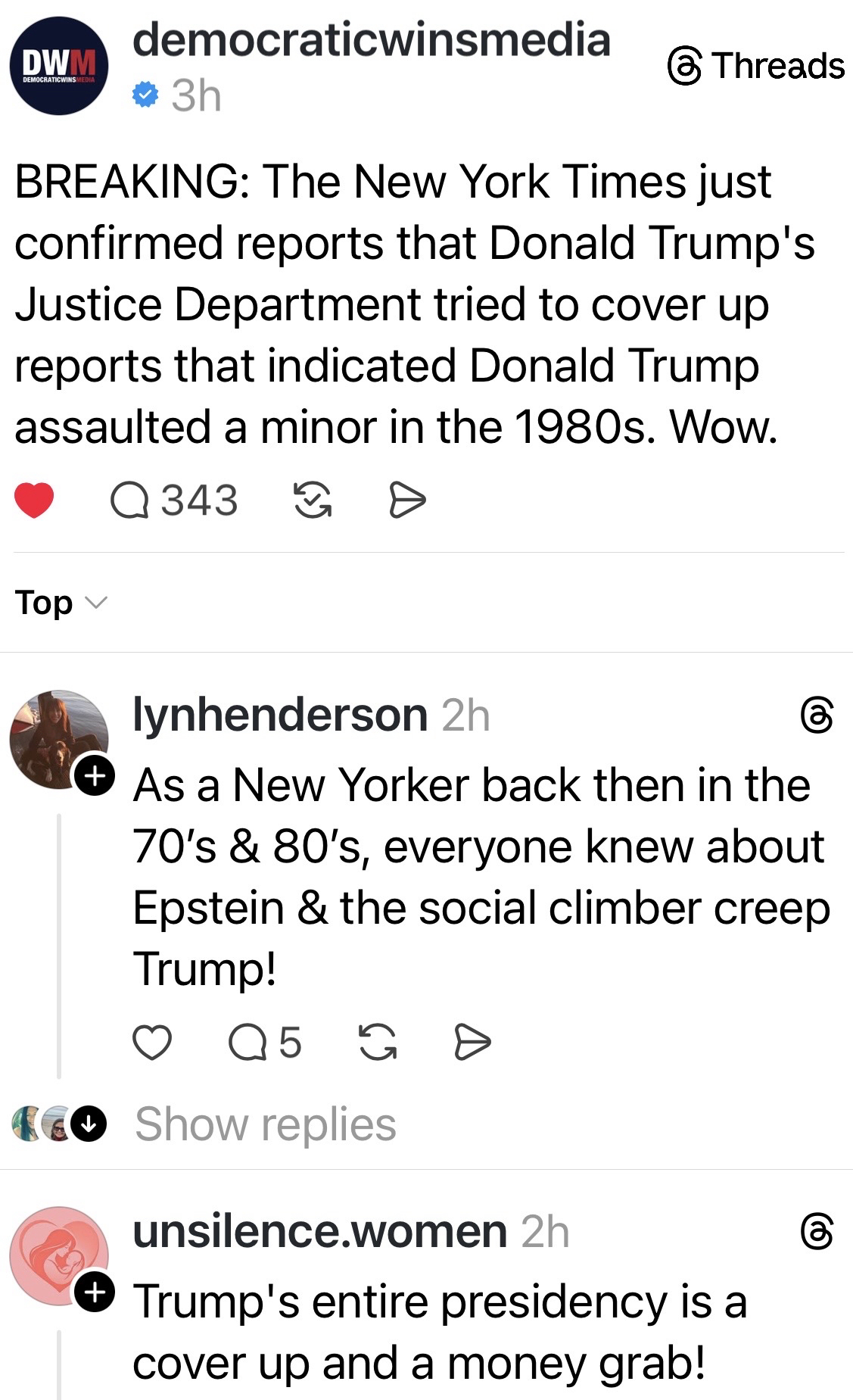
Task: Open the democraticwinsmedia username link
Action: pyautogui.click(x=371, y=39)
